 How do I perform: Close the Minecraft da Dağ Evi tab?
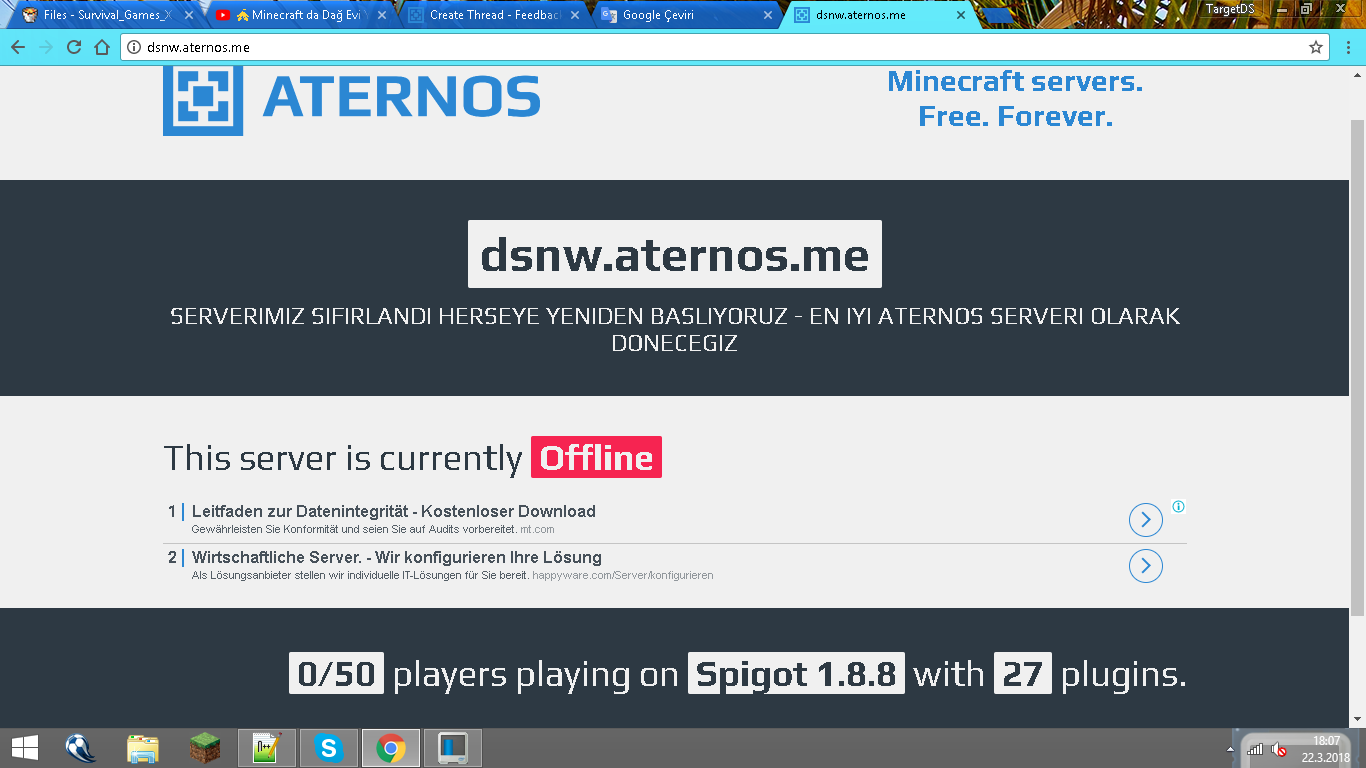pos(381,15)
